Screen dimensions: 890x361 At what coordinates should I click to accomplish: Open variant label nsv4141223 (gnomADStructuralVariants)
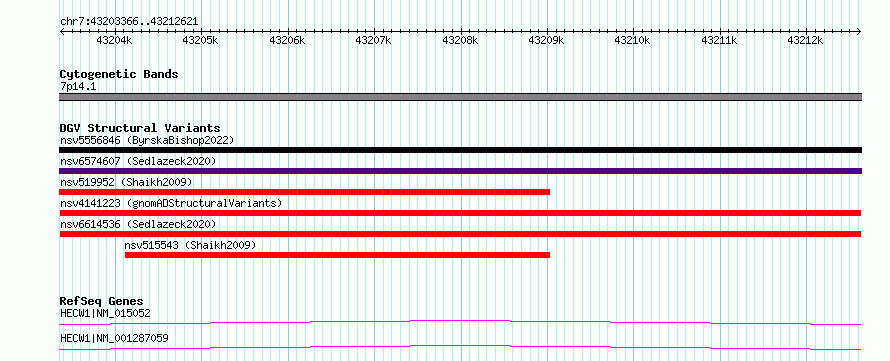coord(171,203)
